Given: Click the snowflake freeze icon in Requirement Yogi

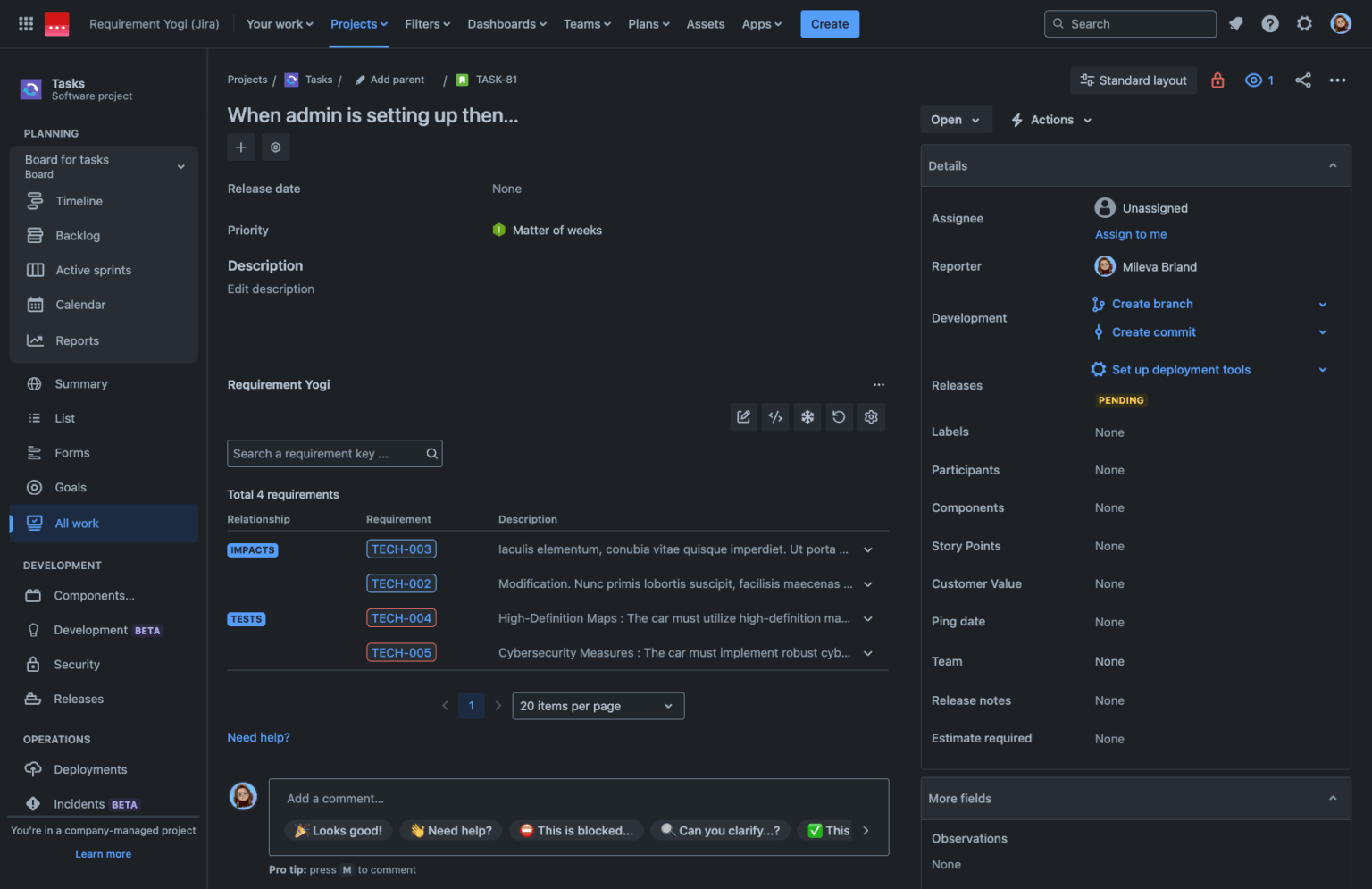Looking at the screenshot, I should pyautogui.click(x=807, y=416).
